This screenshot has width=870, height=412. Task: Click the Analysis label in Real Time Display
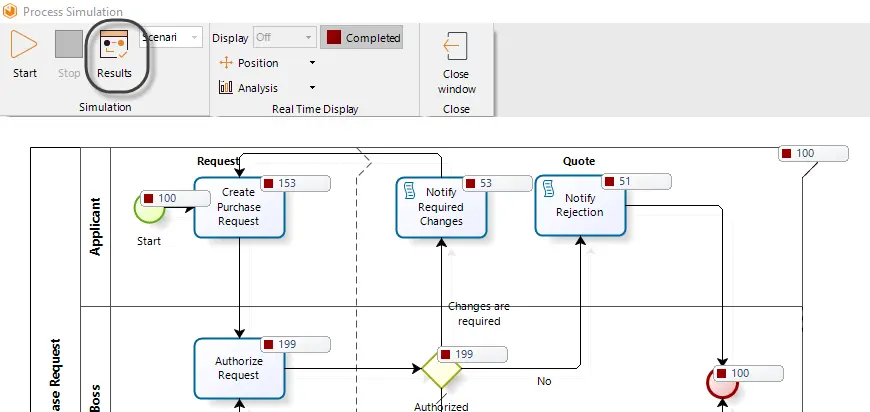(258, 88)
